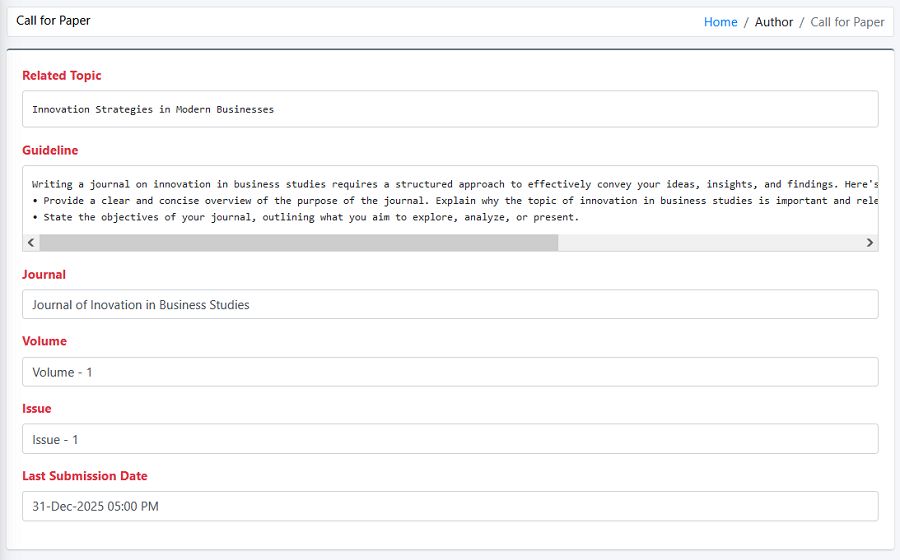900x560 pixels.
Task: Click inside the Guideline text area
Action: click(450, 200)
